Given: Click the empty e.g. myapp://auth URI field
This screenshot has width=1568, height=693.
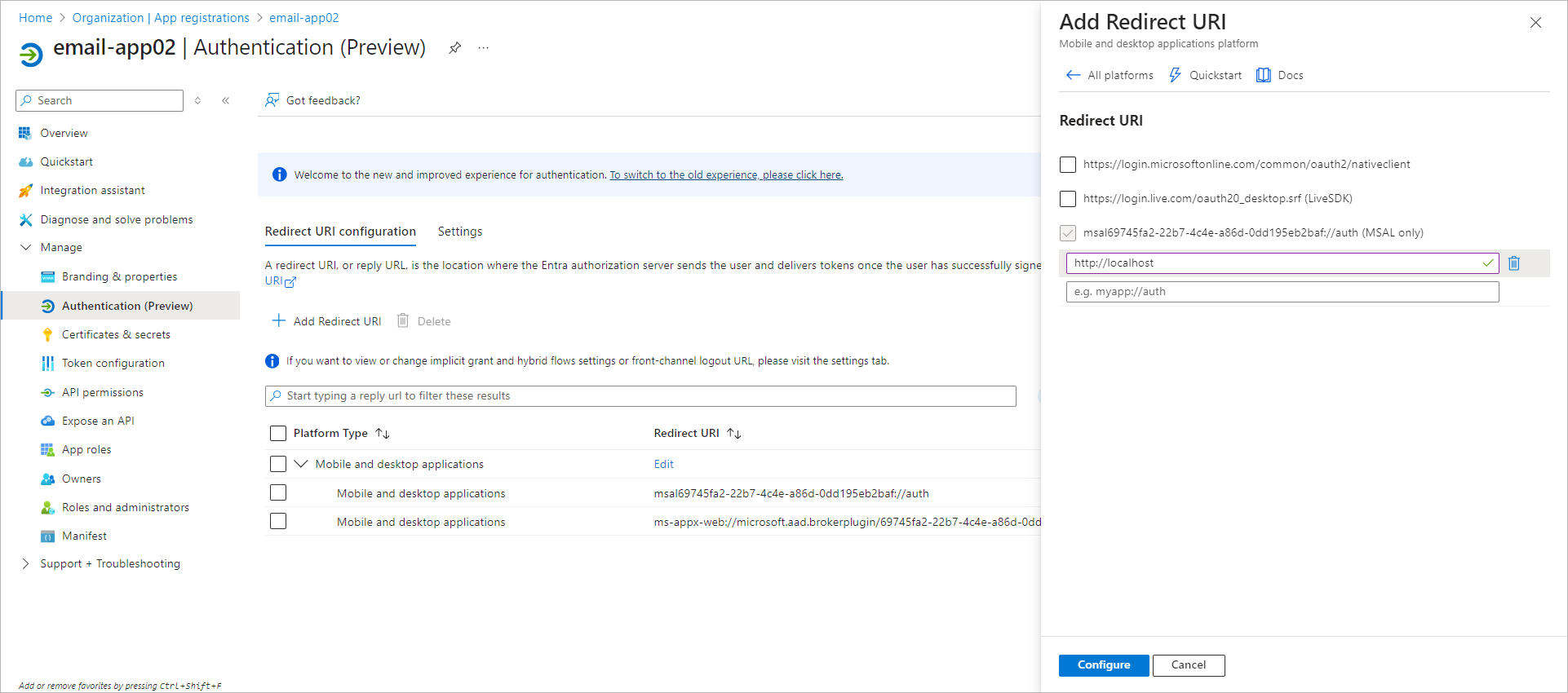Looking at the screenshot, I should point(1282,292).
